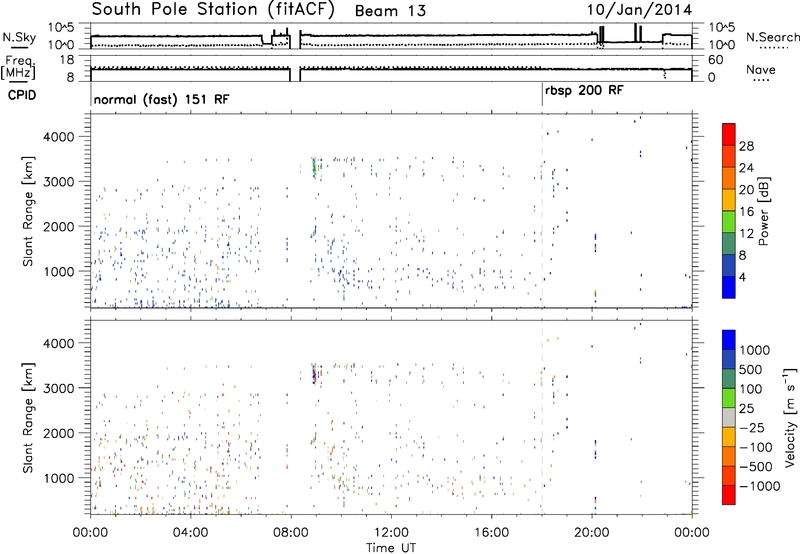Click the 'N.Search' legend label
The height and width of the screenshot is (554, 800).
772,37
